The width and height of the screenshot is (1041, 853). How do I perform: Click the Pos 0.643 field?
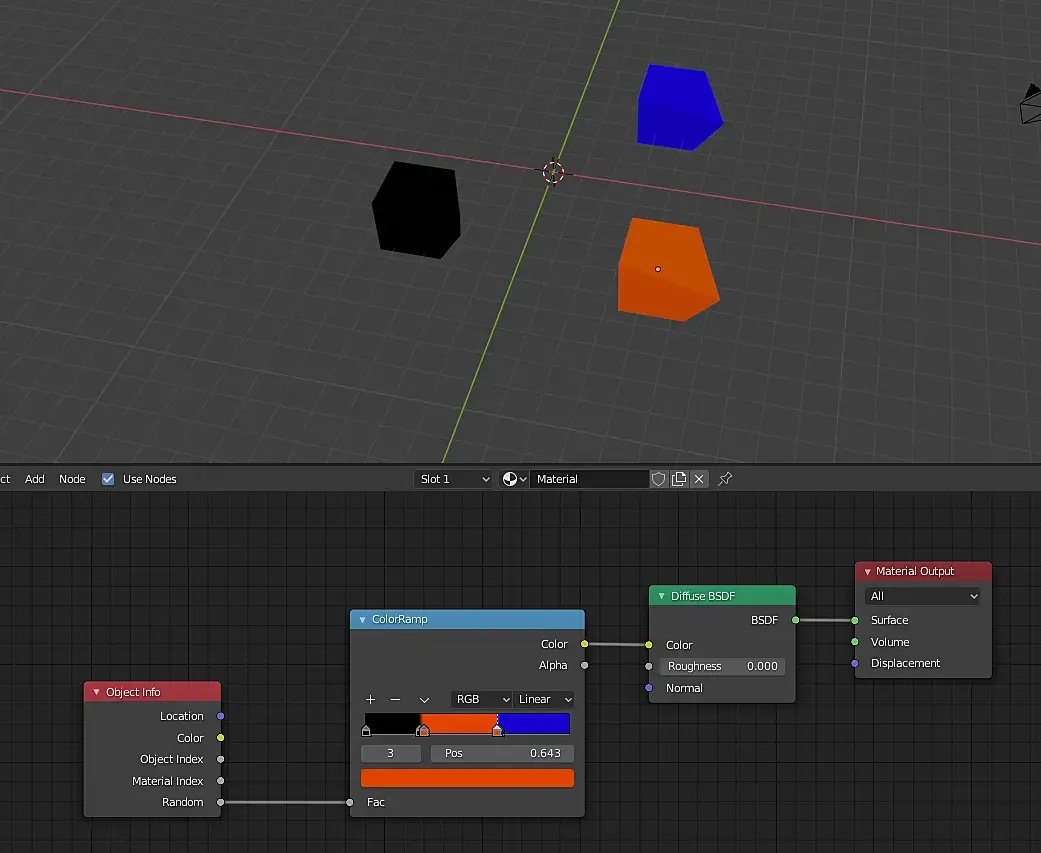(502, 753)
